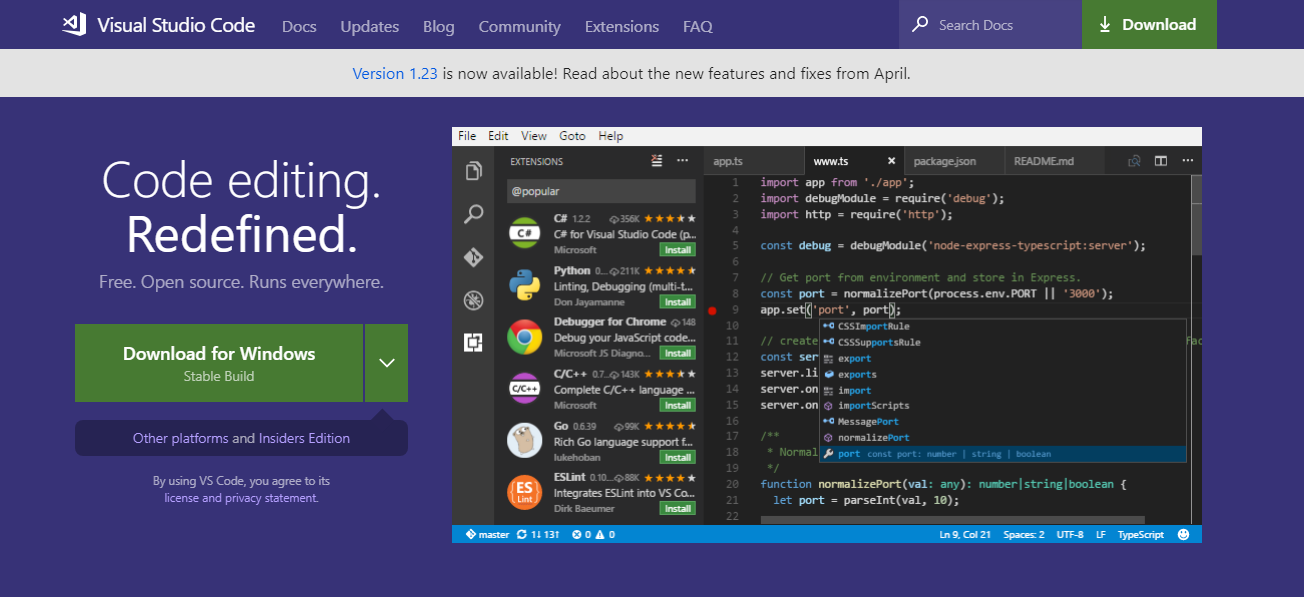Open the Goto menu in the editor
This screenshot has height=597, width=1304.
[573, 136]
